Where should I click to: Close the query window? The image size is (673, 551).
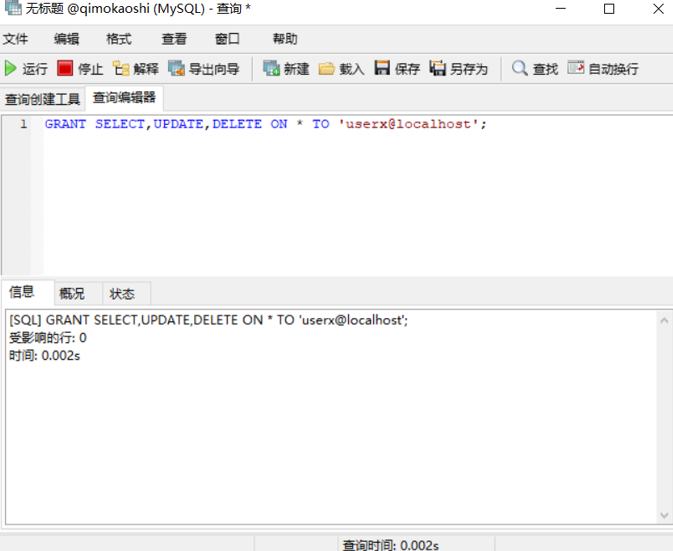(658, 9)
